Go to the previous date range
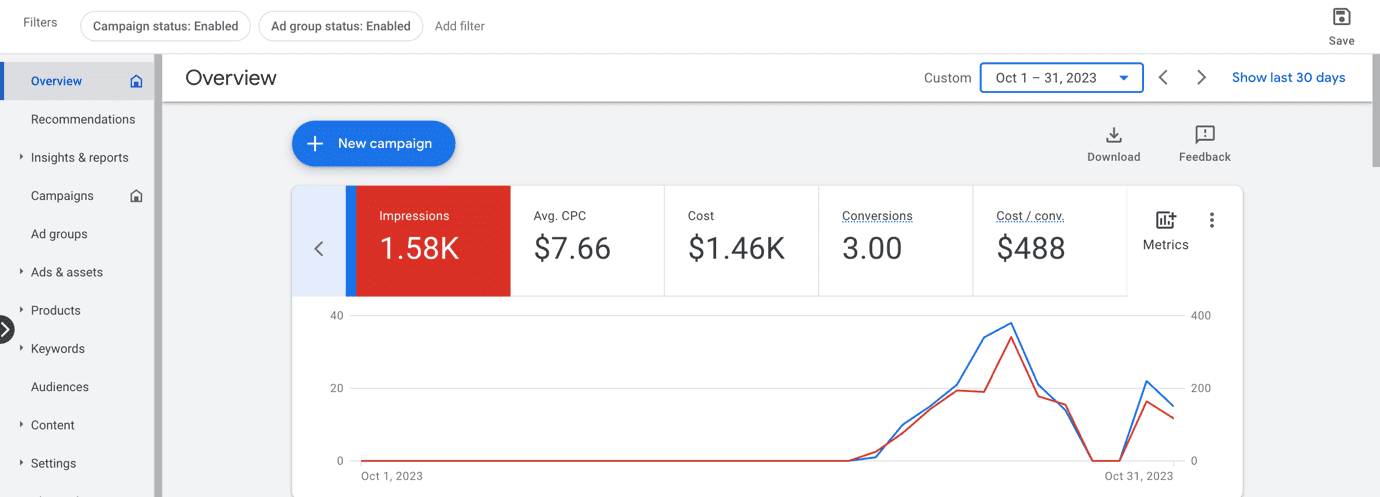Screen dimensions: 1380x497 pyautogui.click(x=1163, y=78)
